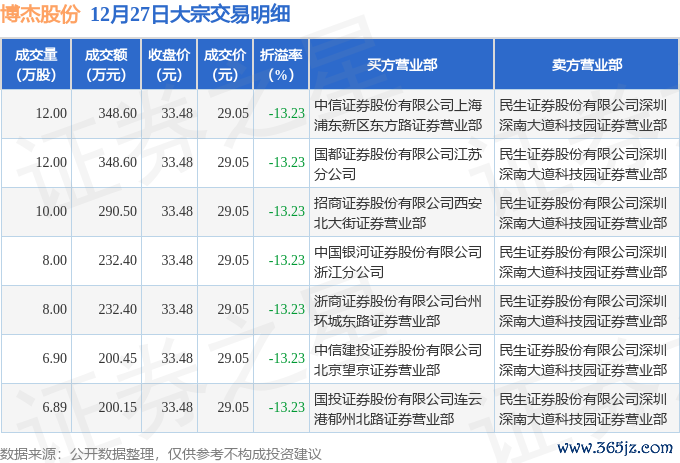Select the 收盘价(元) column header
Image resolution: width=680 pixels, height=463 pixels.
coord(169,65)
